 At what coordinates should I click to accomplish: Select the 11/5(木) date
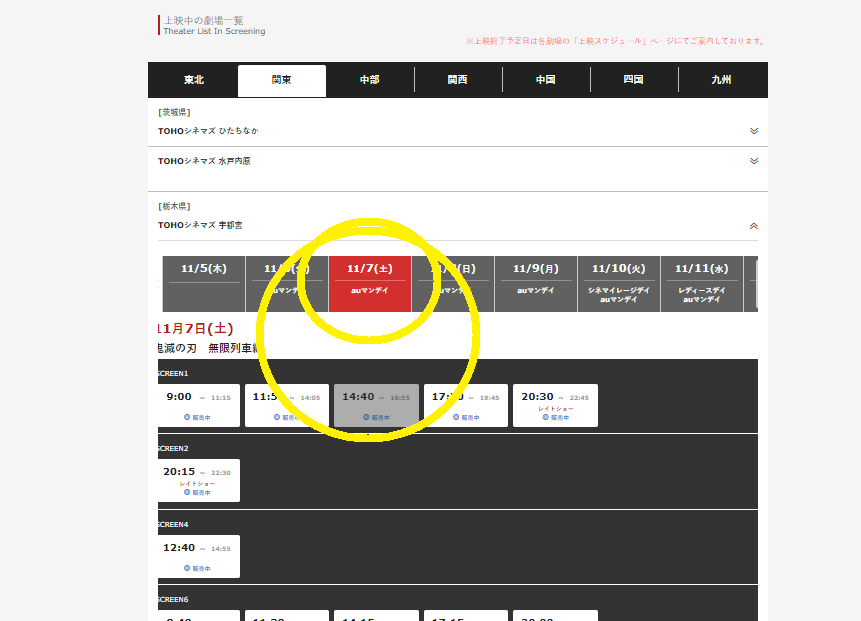[204, 284]
